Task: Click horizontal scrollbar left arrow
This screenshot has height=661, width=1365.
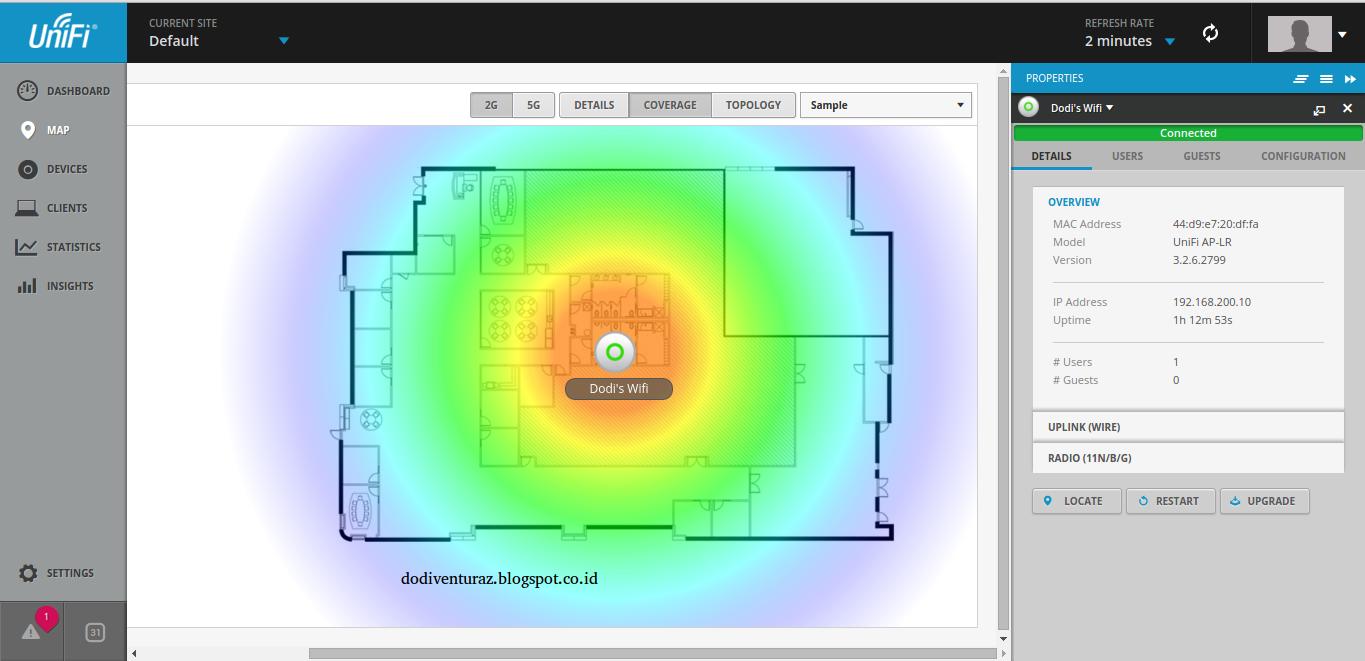Action: [x=134, y=654]
